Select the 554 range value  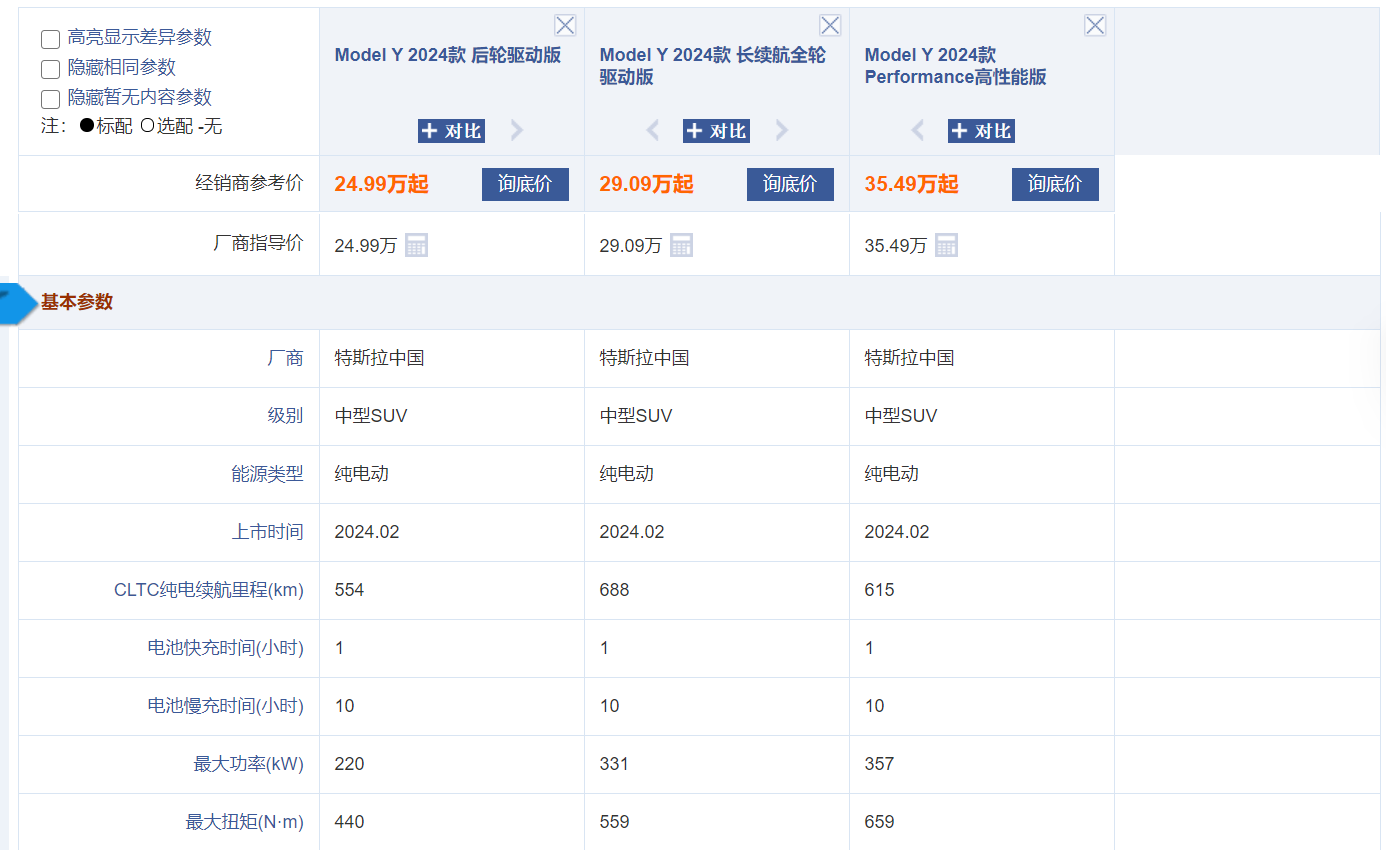349,590
